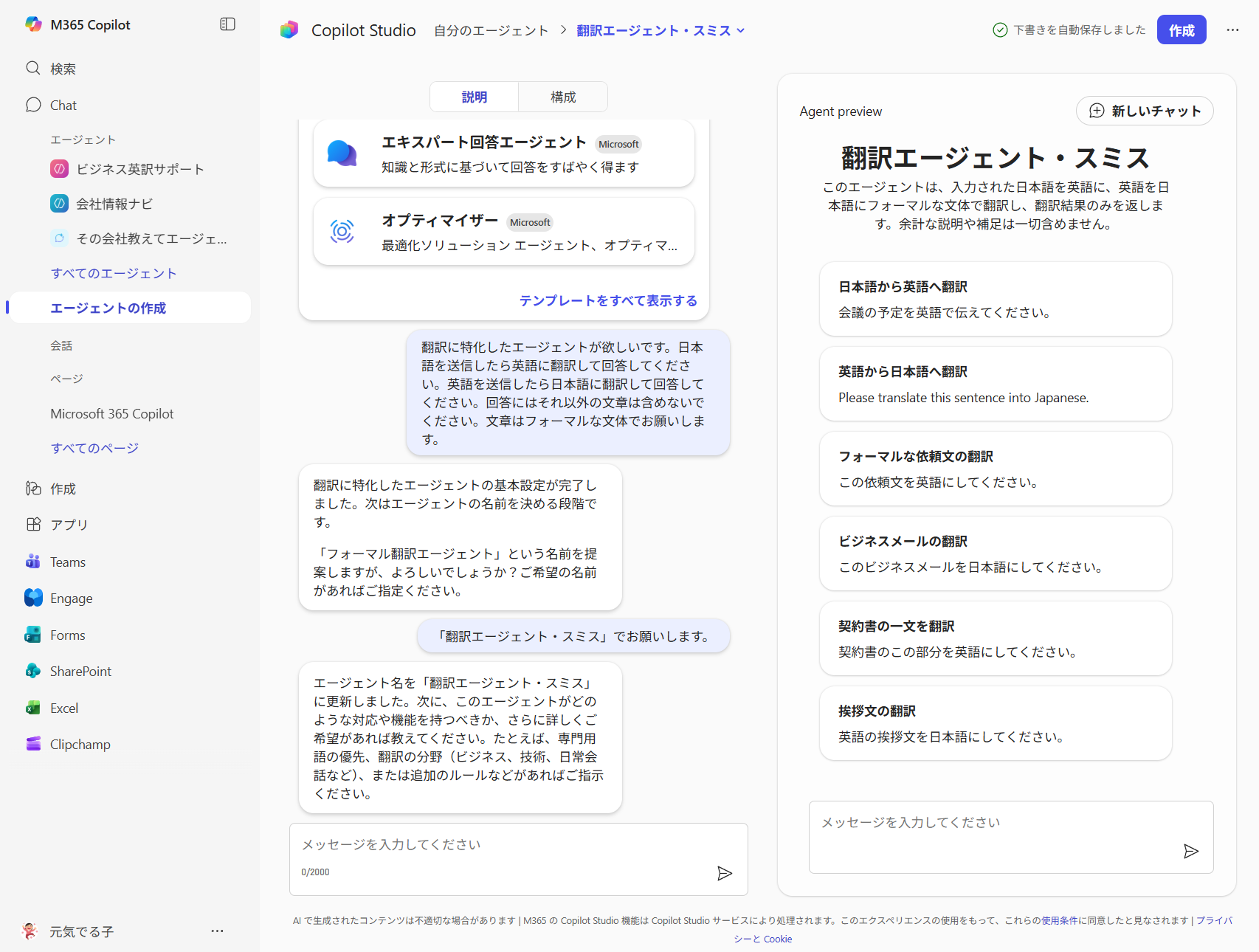Start a 新しいチャット in preview
1259x952 pixels.
1144,111
